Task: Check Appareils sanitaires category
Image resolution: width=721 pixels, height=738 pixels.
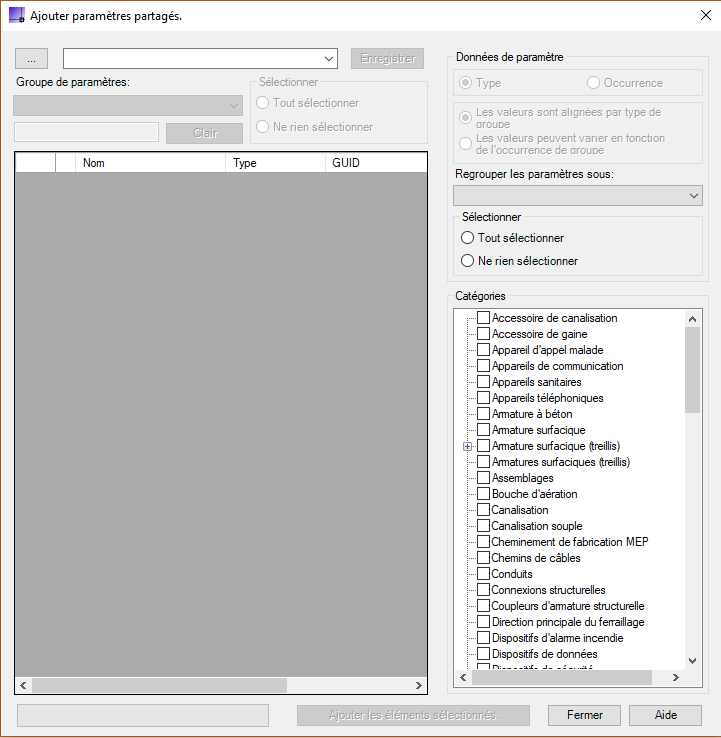Action: (x=483, y=382)
